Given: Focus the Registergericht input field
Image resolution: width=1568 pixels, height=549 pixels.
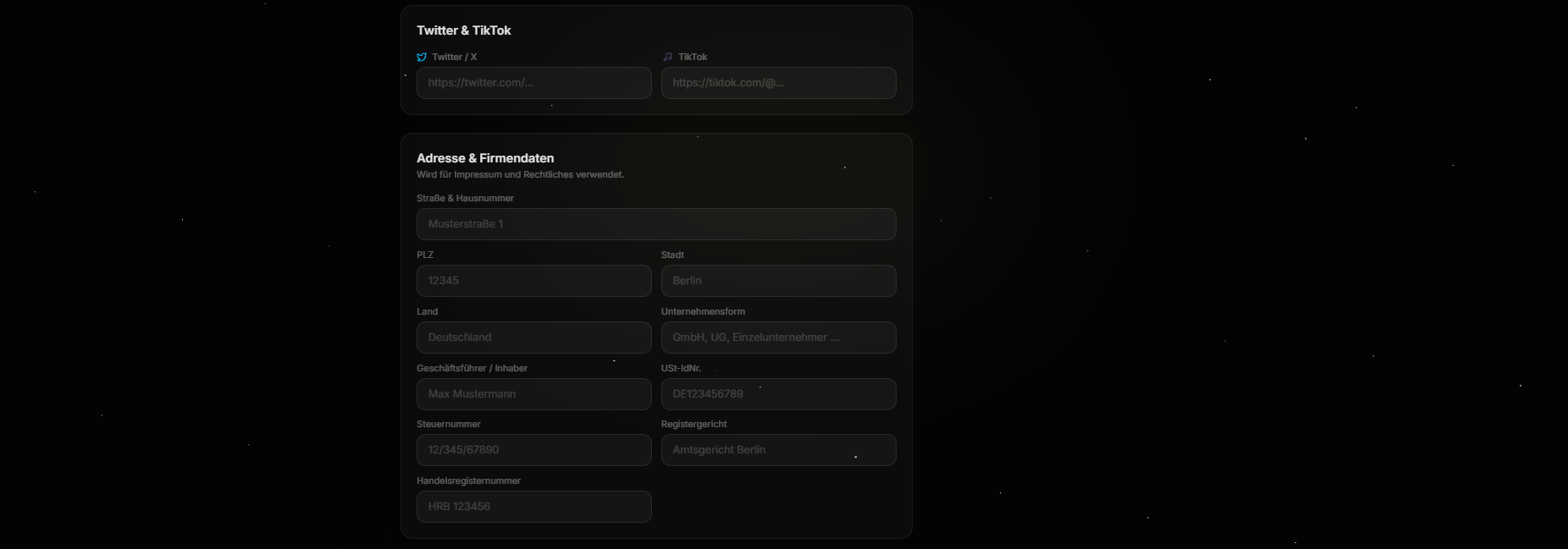Looking at the screenshot, I should point(779,450).
